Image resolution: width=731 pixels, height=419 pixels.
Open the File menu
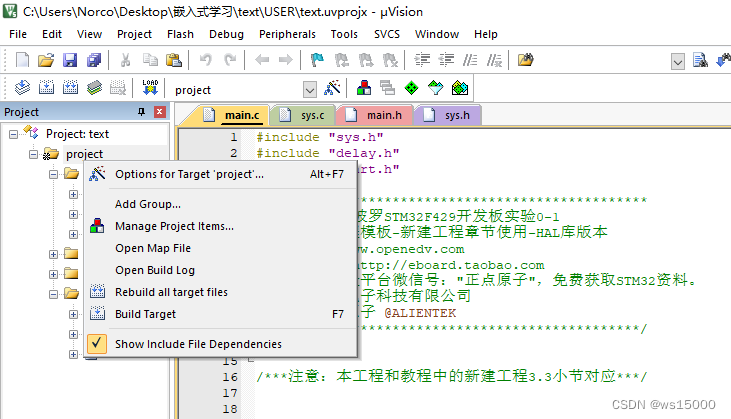pyautogui.click(x=18, y=34)
